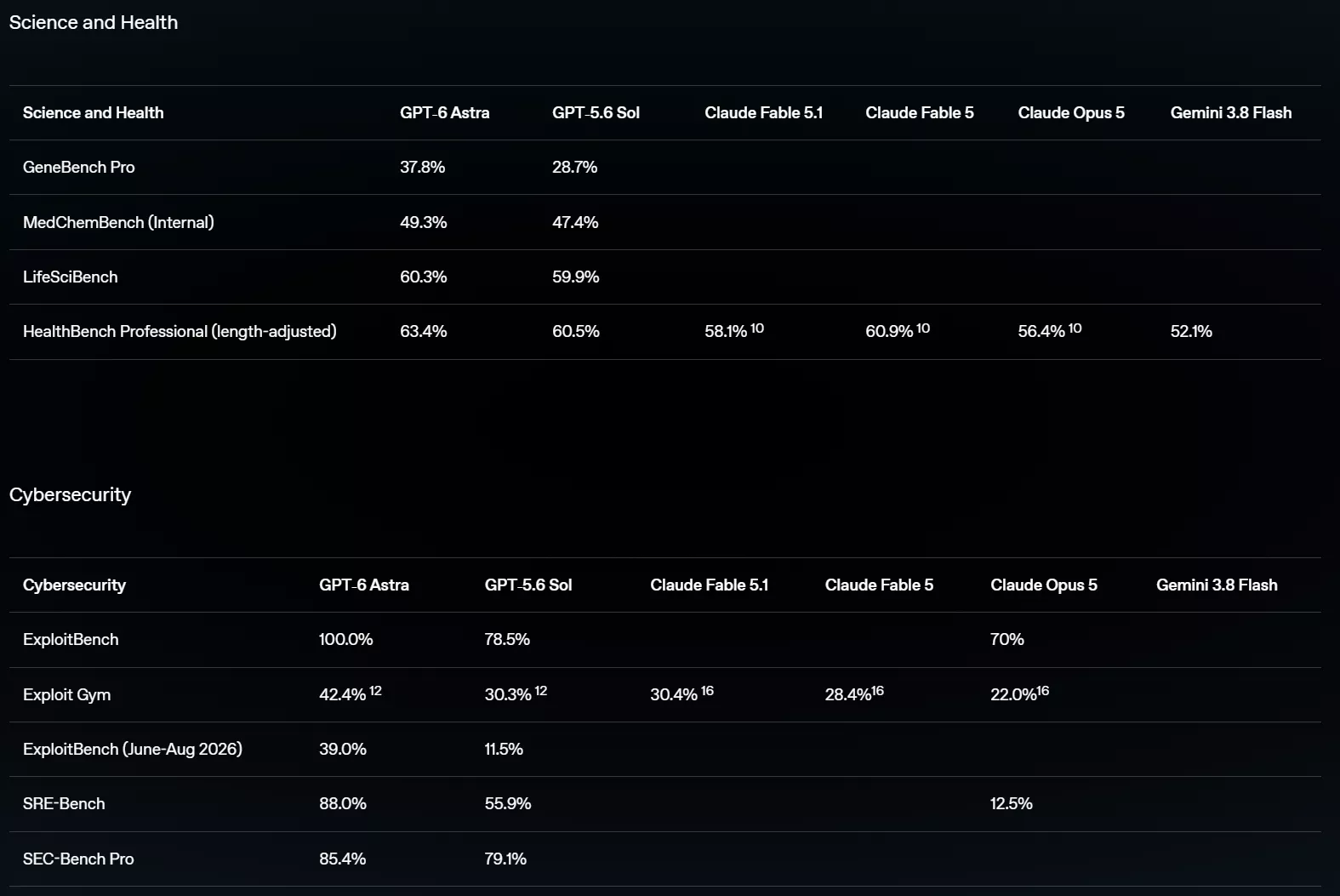Open footnote 16 next to 28.4%
This screenshot has width=1340, height=896.
pos(877,691)
